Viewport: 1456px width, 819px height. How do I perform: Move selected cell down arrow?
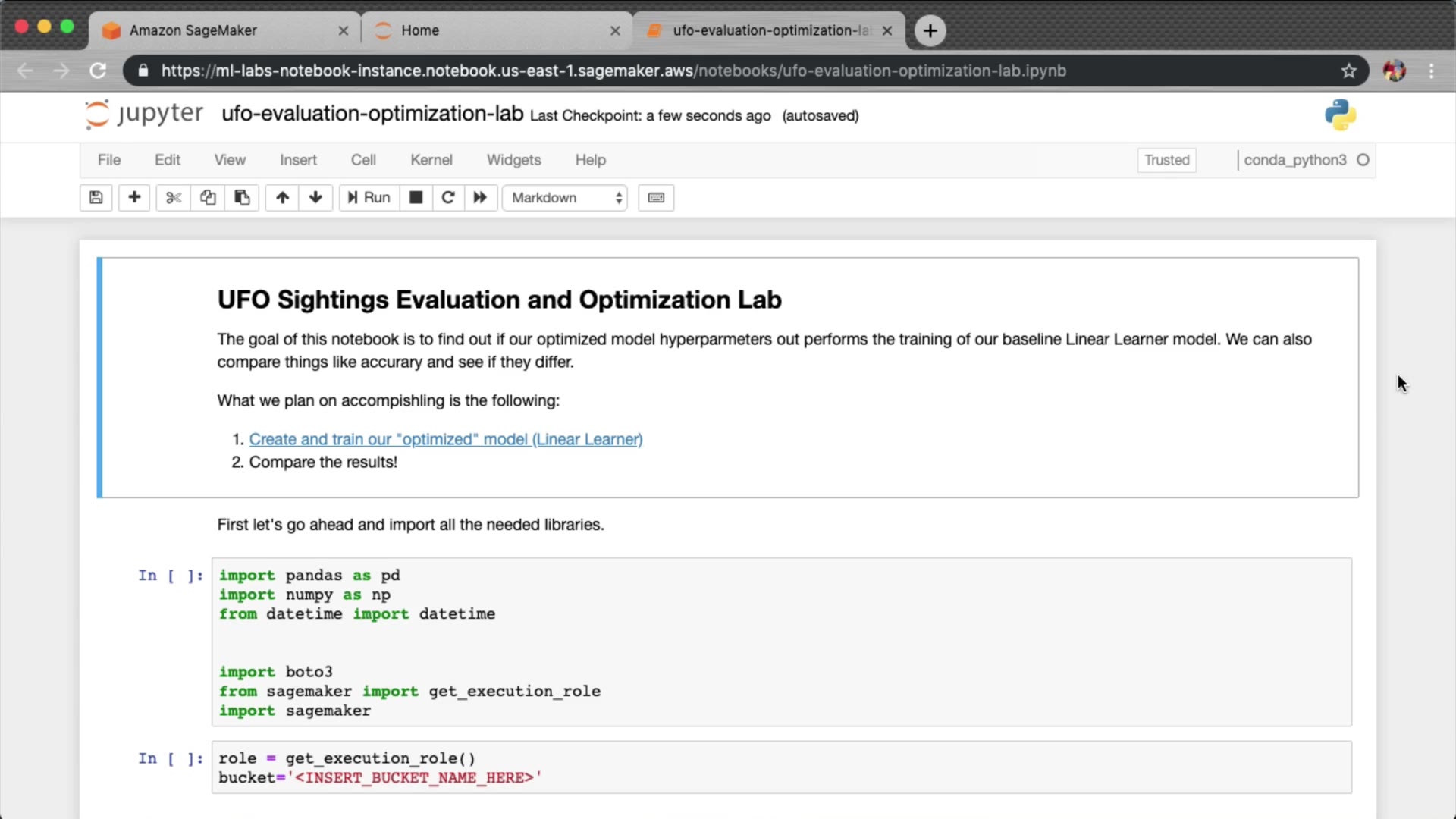315,198
